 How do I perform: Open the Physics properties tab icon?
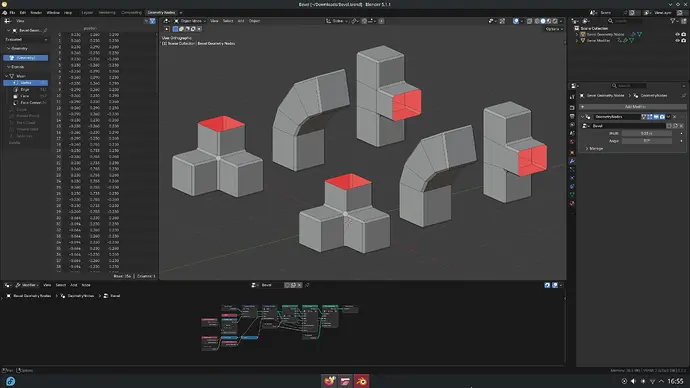click(x=572, y=178)
